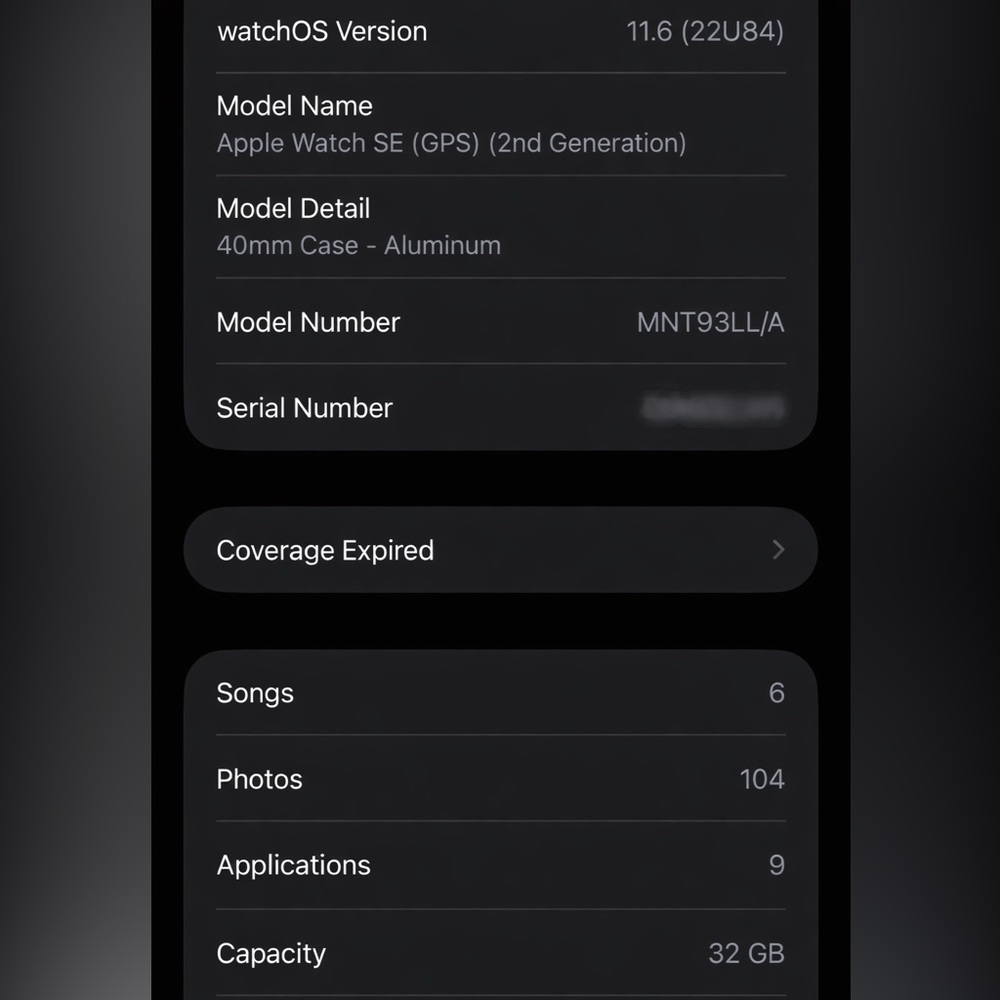
Task: Select the Capacity row label
Action: coord(271,953)
